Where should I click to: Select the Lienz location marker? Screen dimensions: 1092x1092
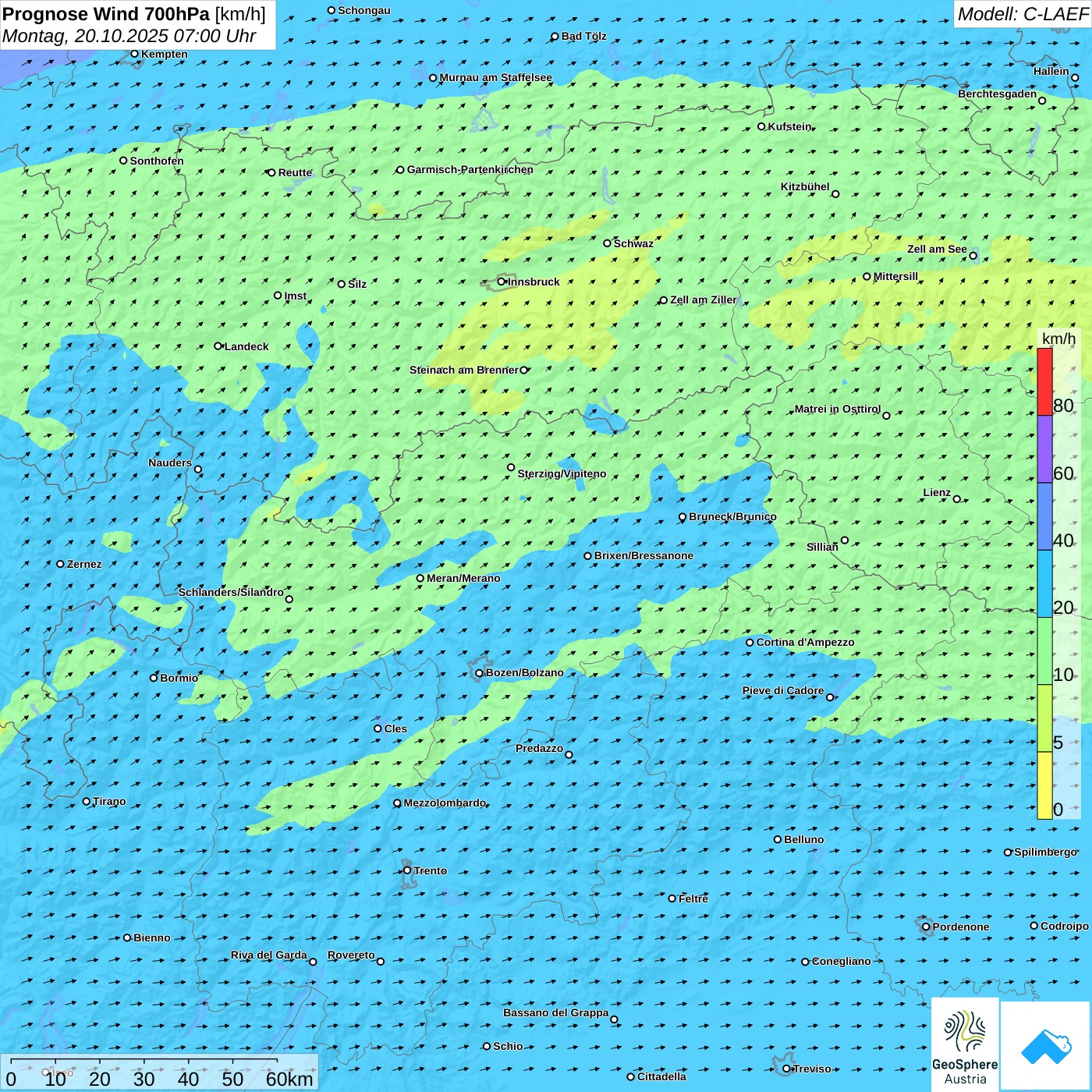pyautogui.click(x=957, y=499)
